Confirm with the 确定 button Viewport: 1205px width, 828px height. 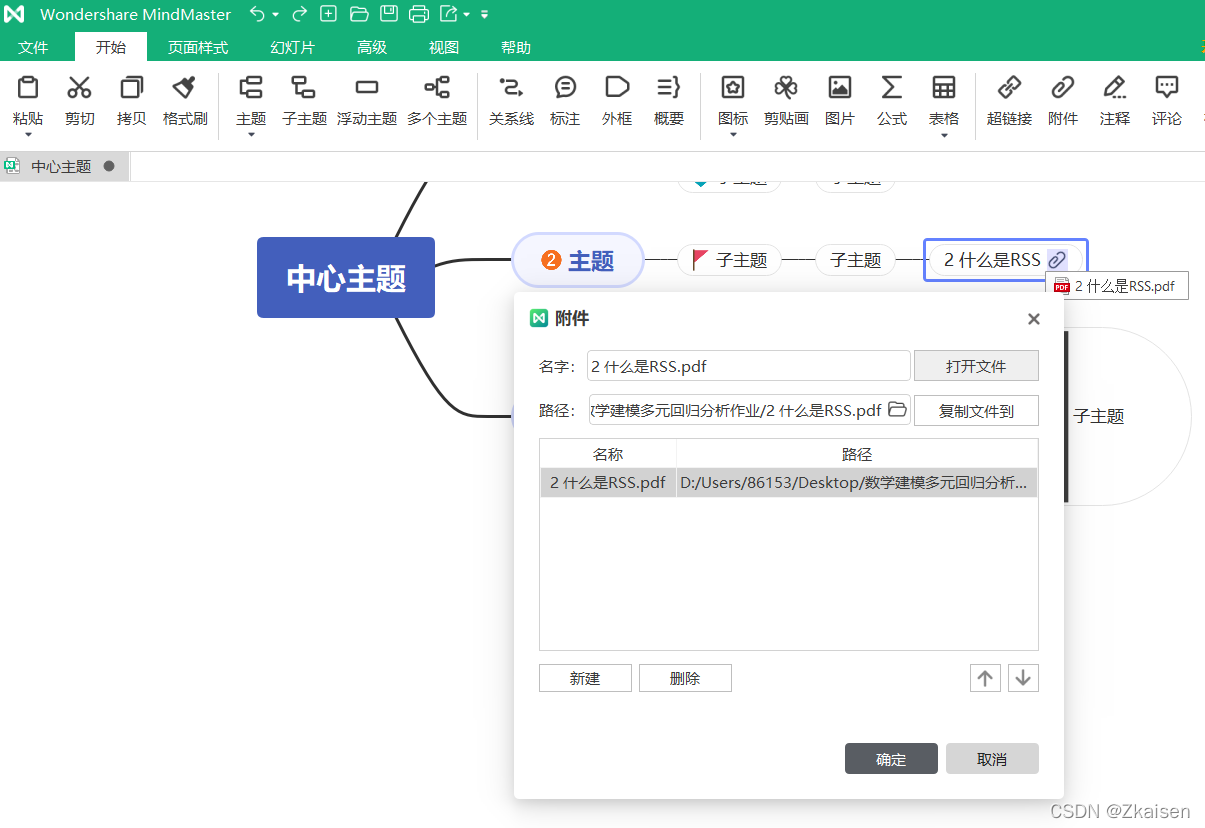(891, 759)
